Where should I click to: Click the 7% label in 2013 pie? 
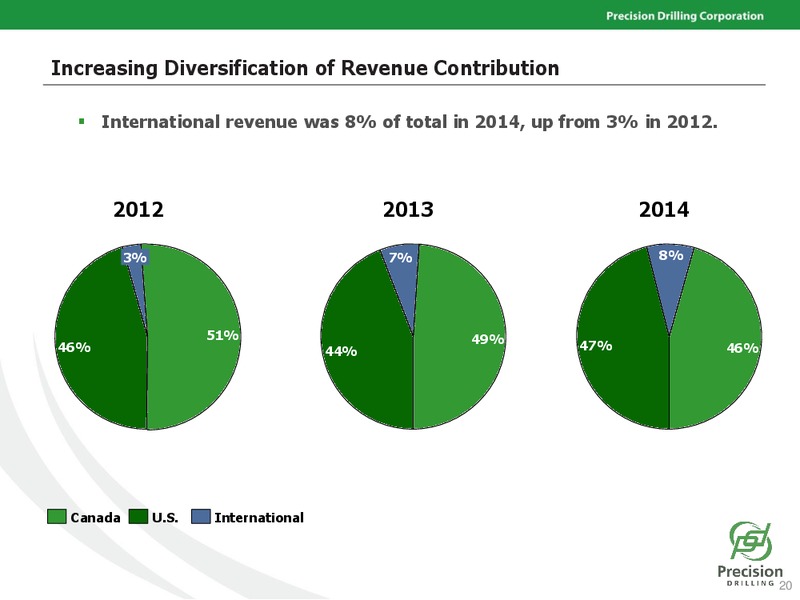pyautogui.click(x=401, y=258)
